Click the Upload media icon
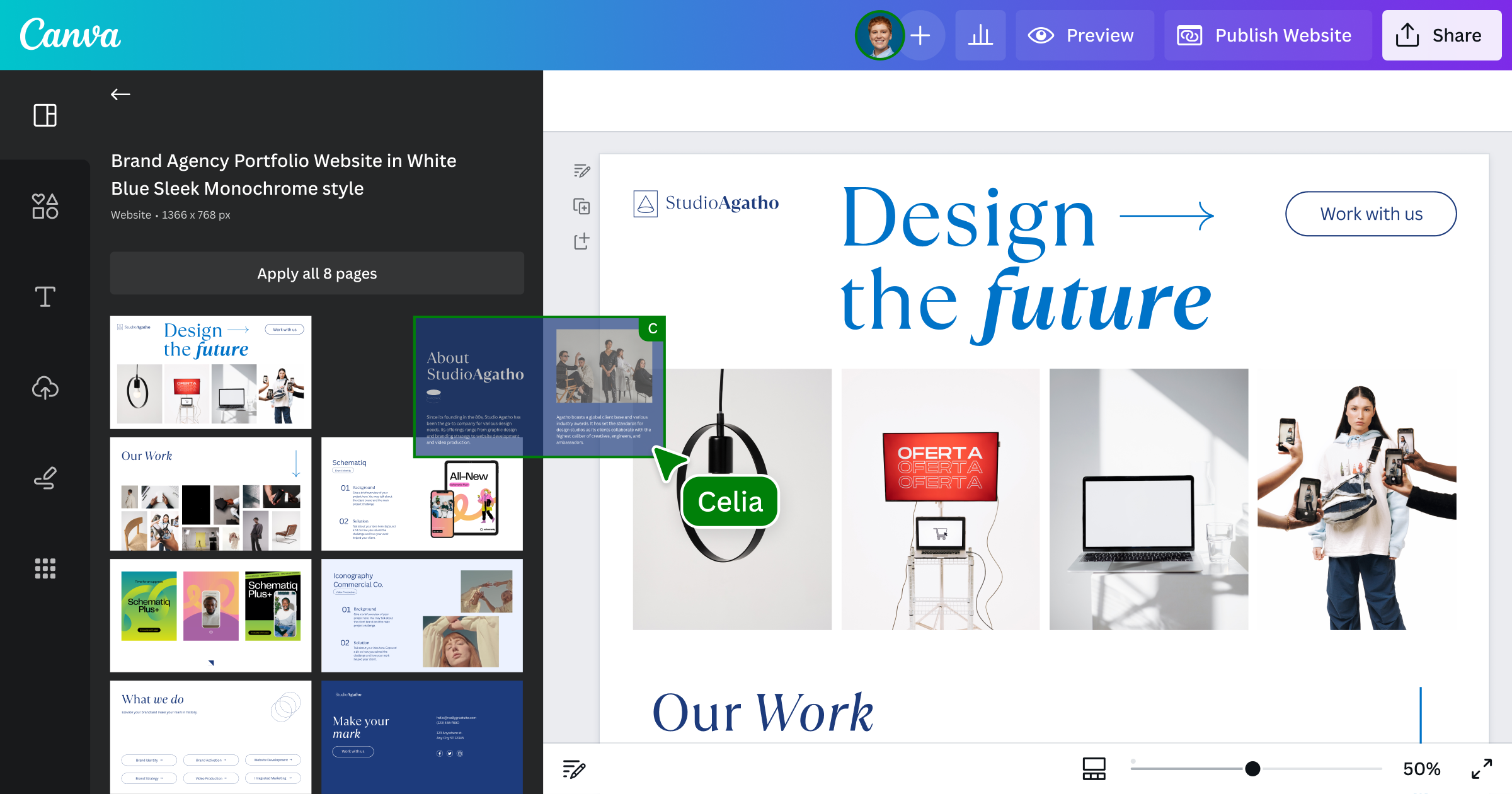The height and width of the screenshot is (794, 1512). coord(45,387)
